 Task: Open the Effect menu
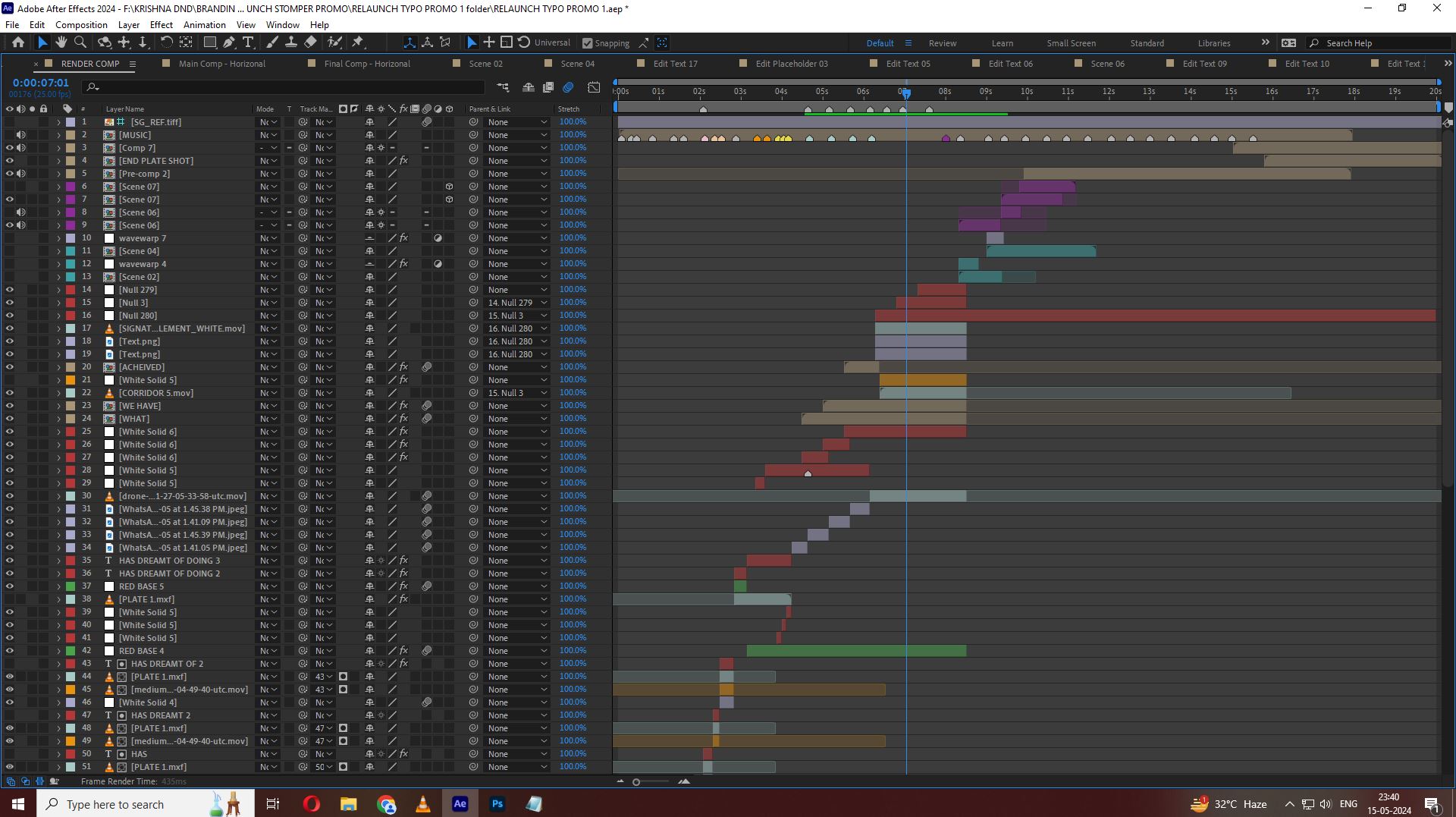click(162, 25)
